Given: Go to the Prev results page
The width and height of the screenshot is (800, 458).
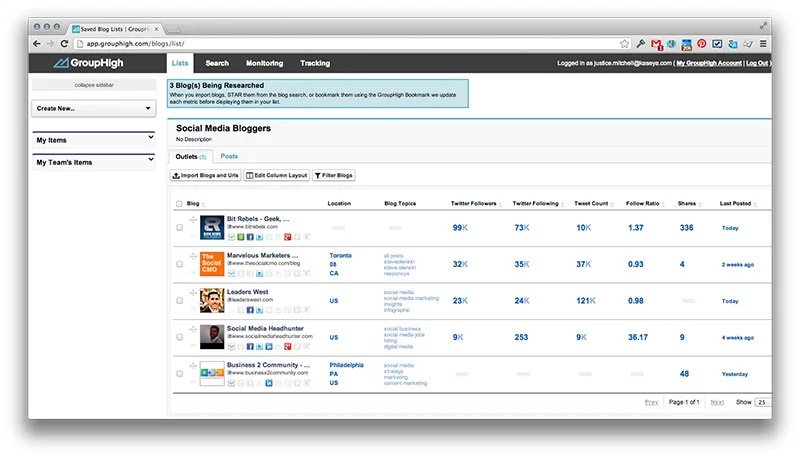Looking at the screenshot, I should tap(652, 402).
